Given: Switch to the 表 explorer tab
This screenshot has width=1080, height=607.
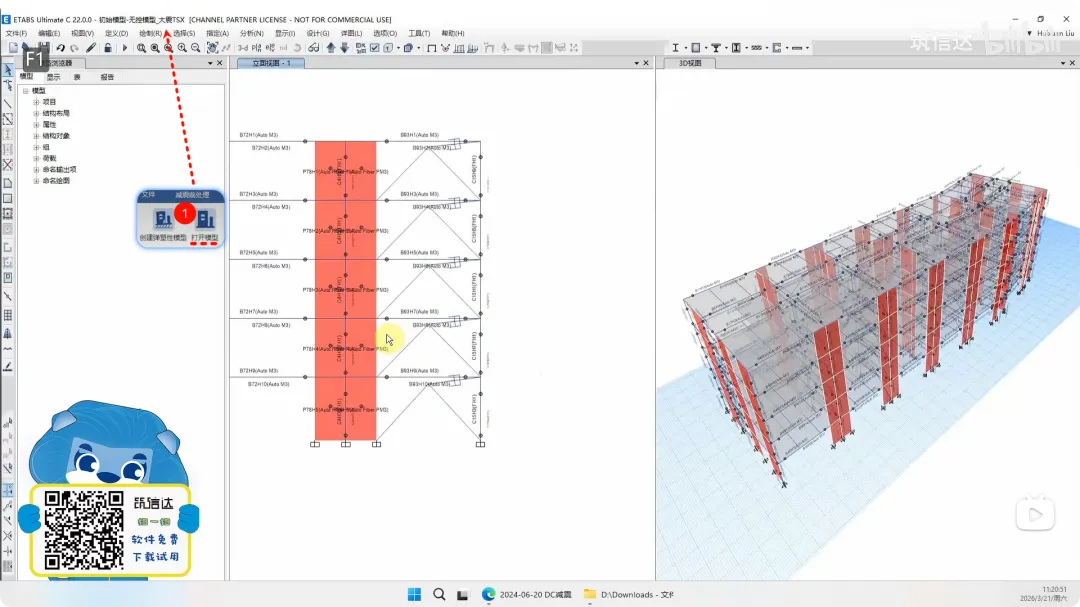Looking at the screenshot, I should (77, 77).
